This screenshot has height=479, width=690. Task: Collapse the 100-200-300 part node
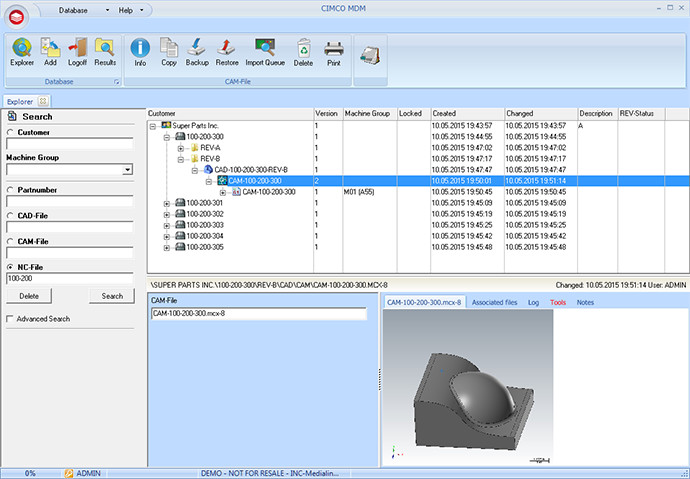click(x=167, y=137)
